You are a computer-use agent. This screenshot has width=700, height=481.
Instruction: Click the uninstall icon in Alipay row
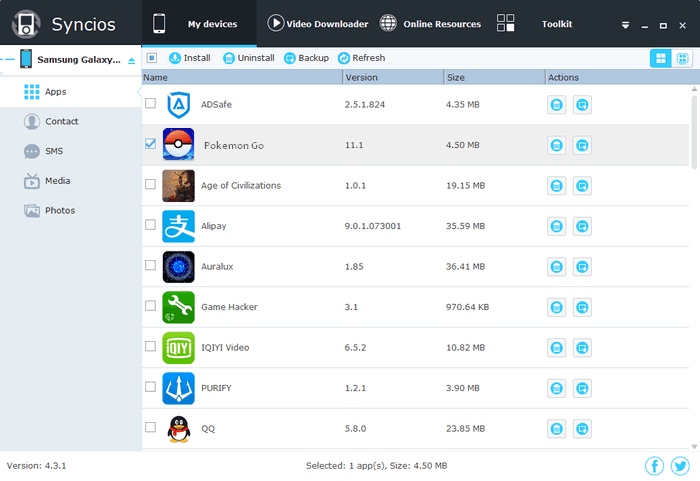(x=556, y=226)
